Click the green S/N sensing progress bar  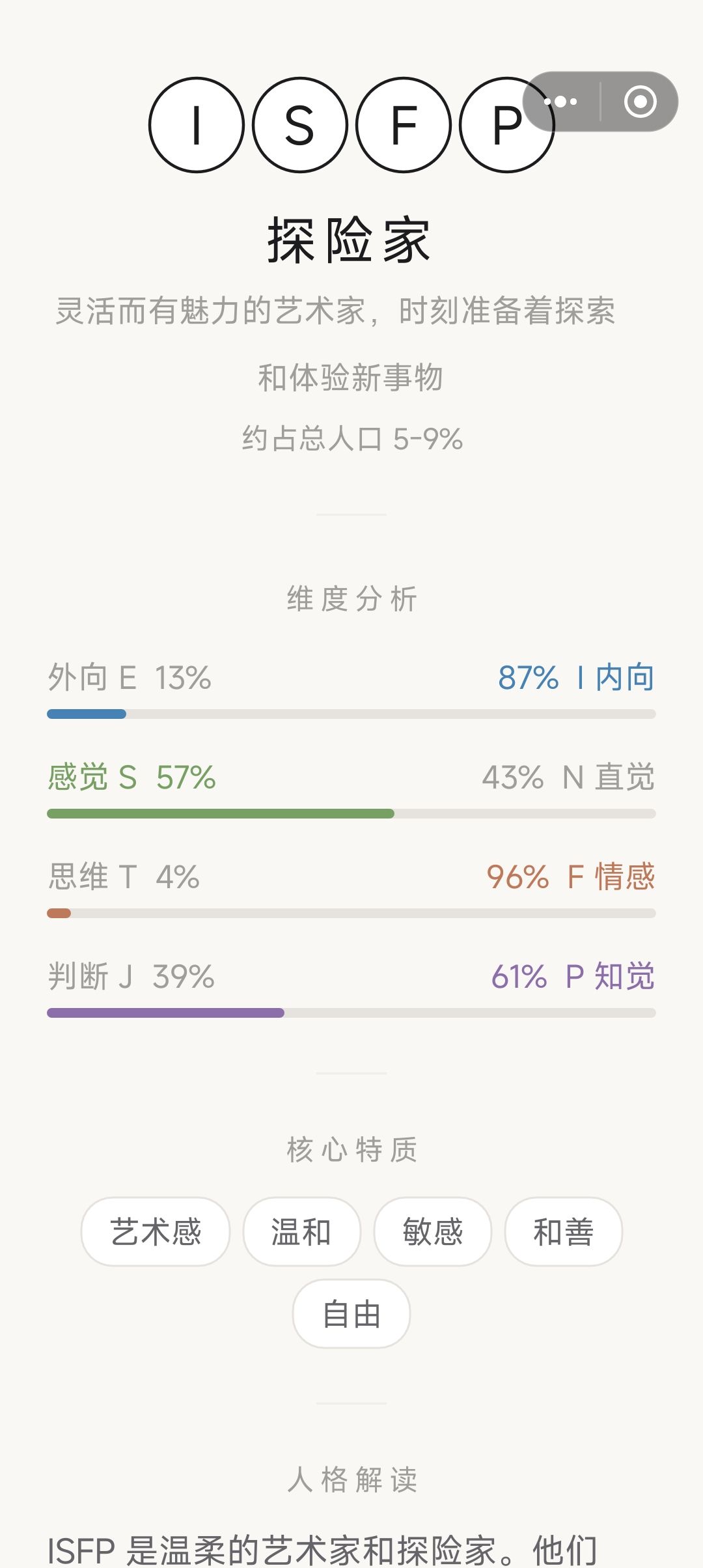[x=351, y=814]
